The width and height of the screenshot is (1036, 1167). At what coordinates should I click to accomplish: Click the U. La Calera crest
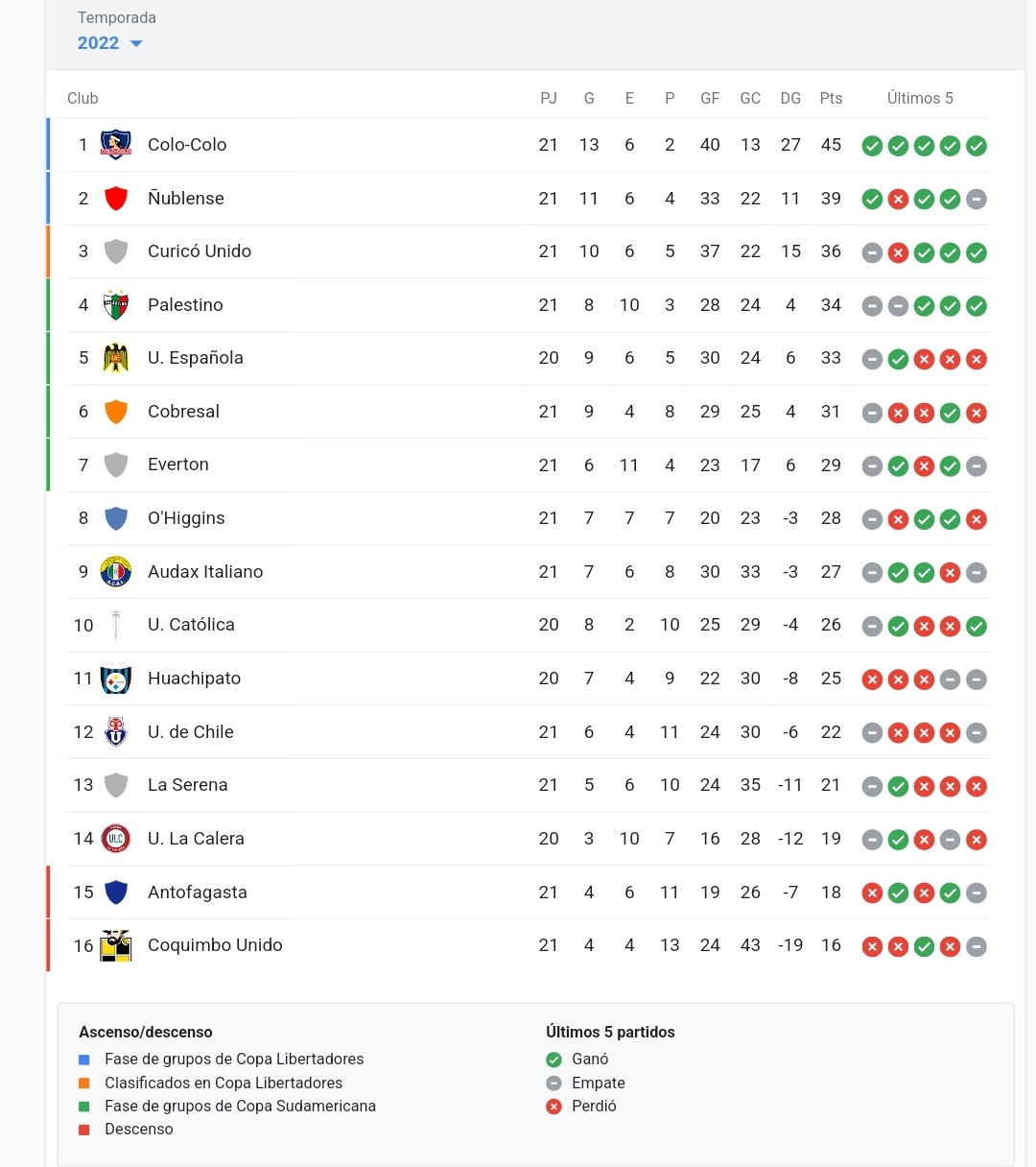(x=116, y=839)
